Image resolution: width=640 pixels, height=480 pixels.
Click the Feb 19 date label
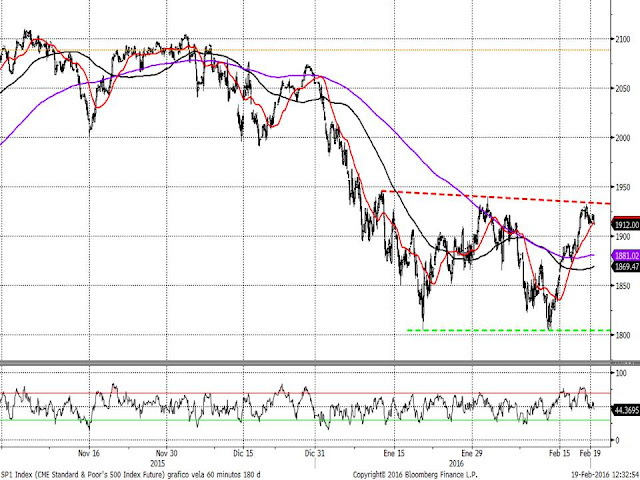point(591,453)
